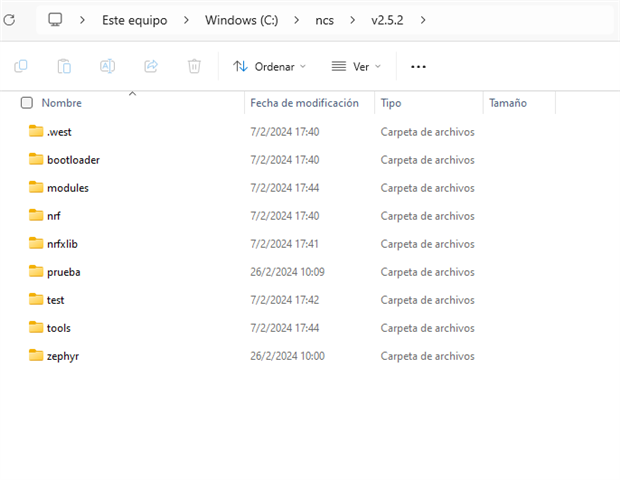Click the date 26/2/2024 10:00

click(x=287, y=356)
